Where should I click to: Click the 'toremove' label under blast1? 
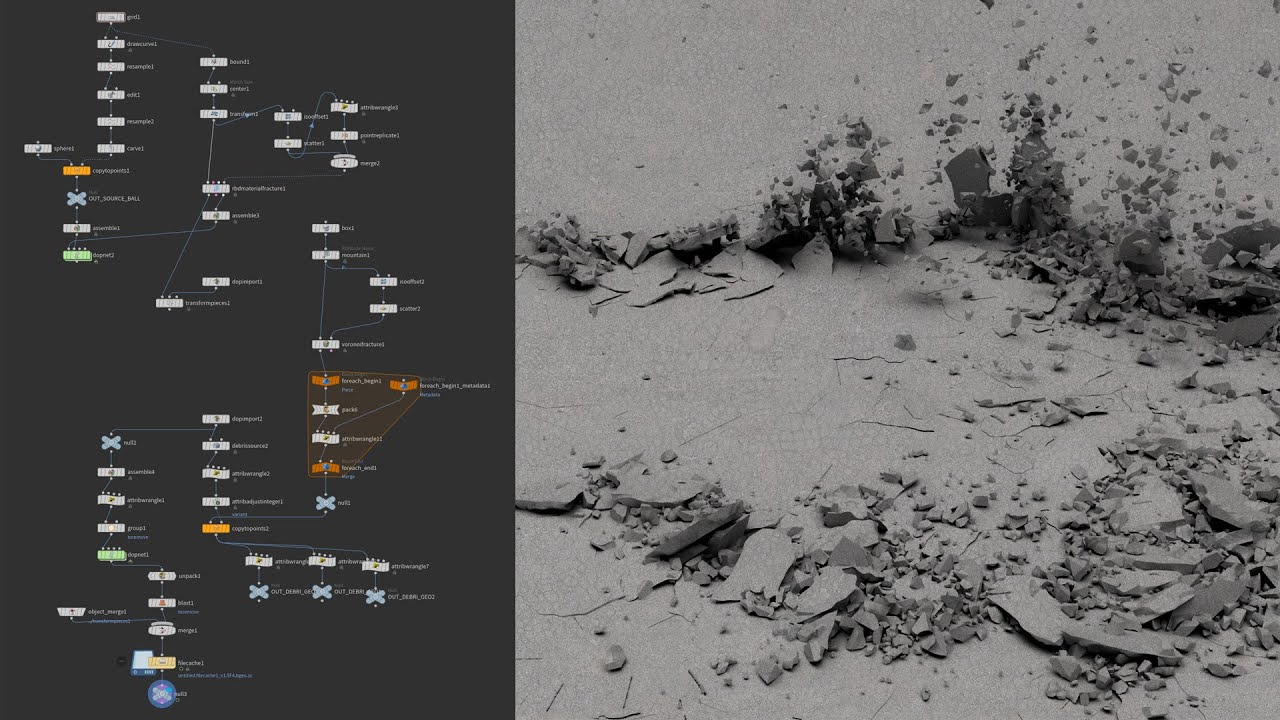click(188, 611)
